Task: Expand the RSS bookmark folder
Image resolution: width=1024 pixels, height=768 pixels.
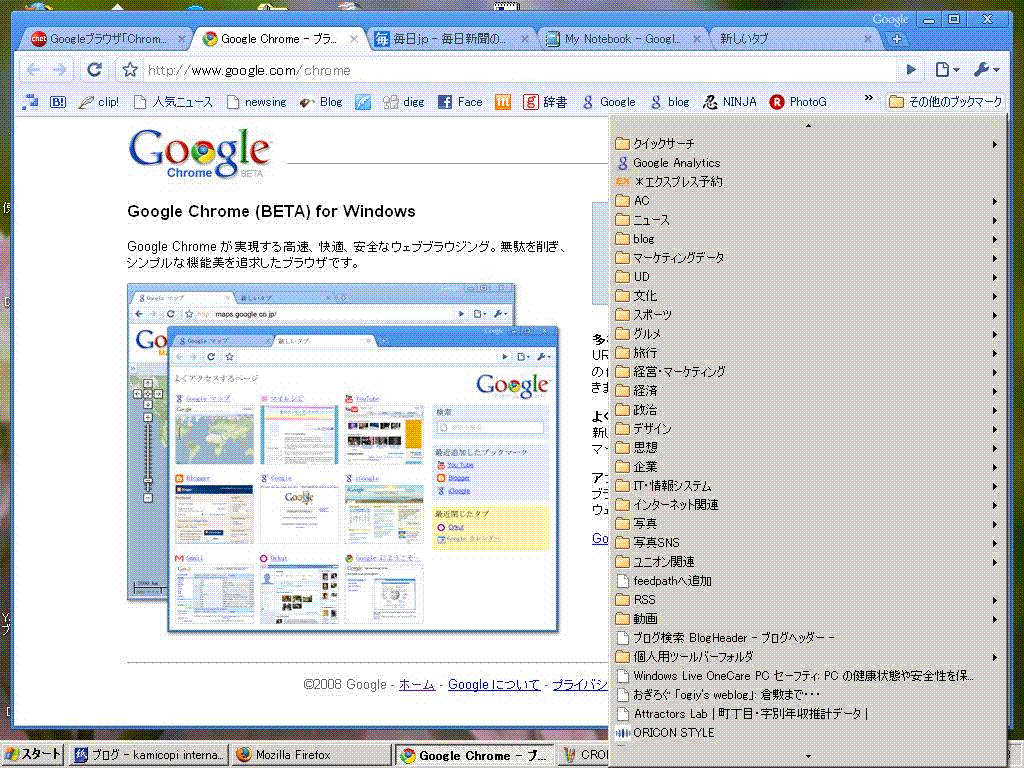Action: [x=807, y=600]
